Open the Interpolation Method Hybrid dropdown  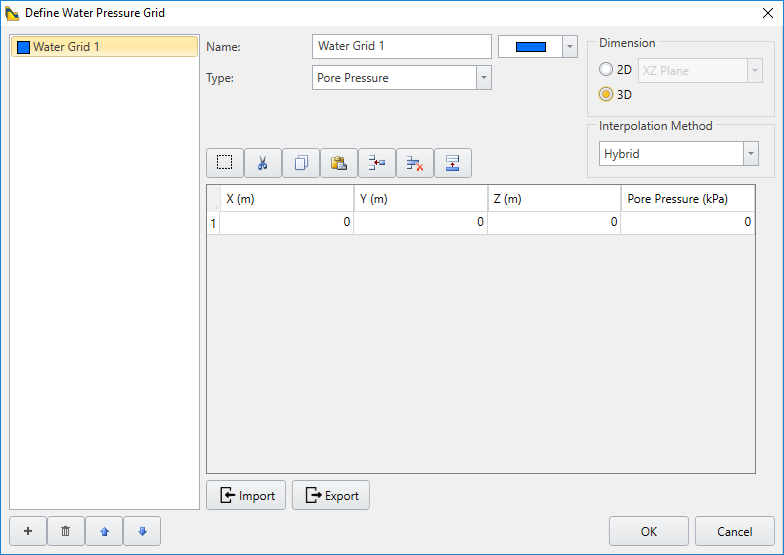pyautogui.click(x=678, y=154)
